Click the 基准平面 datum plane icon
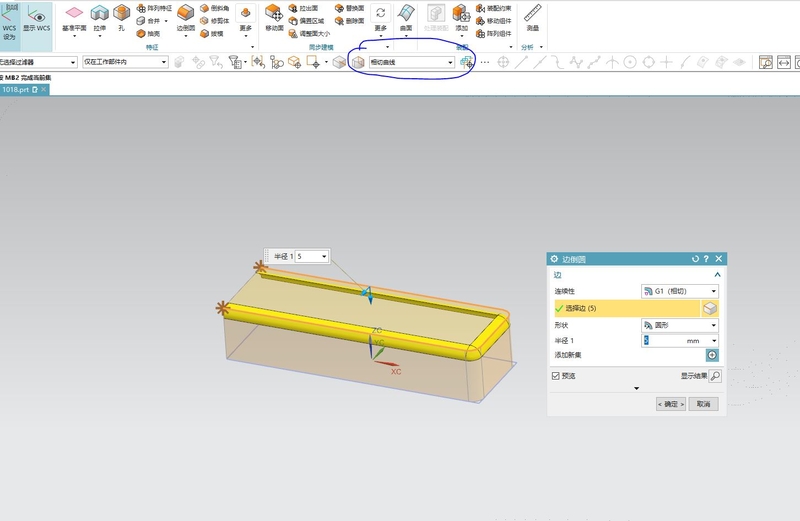 [x=74, y=13]
